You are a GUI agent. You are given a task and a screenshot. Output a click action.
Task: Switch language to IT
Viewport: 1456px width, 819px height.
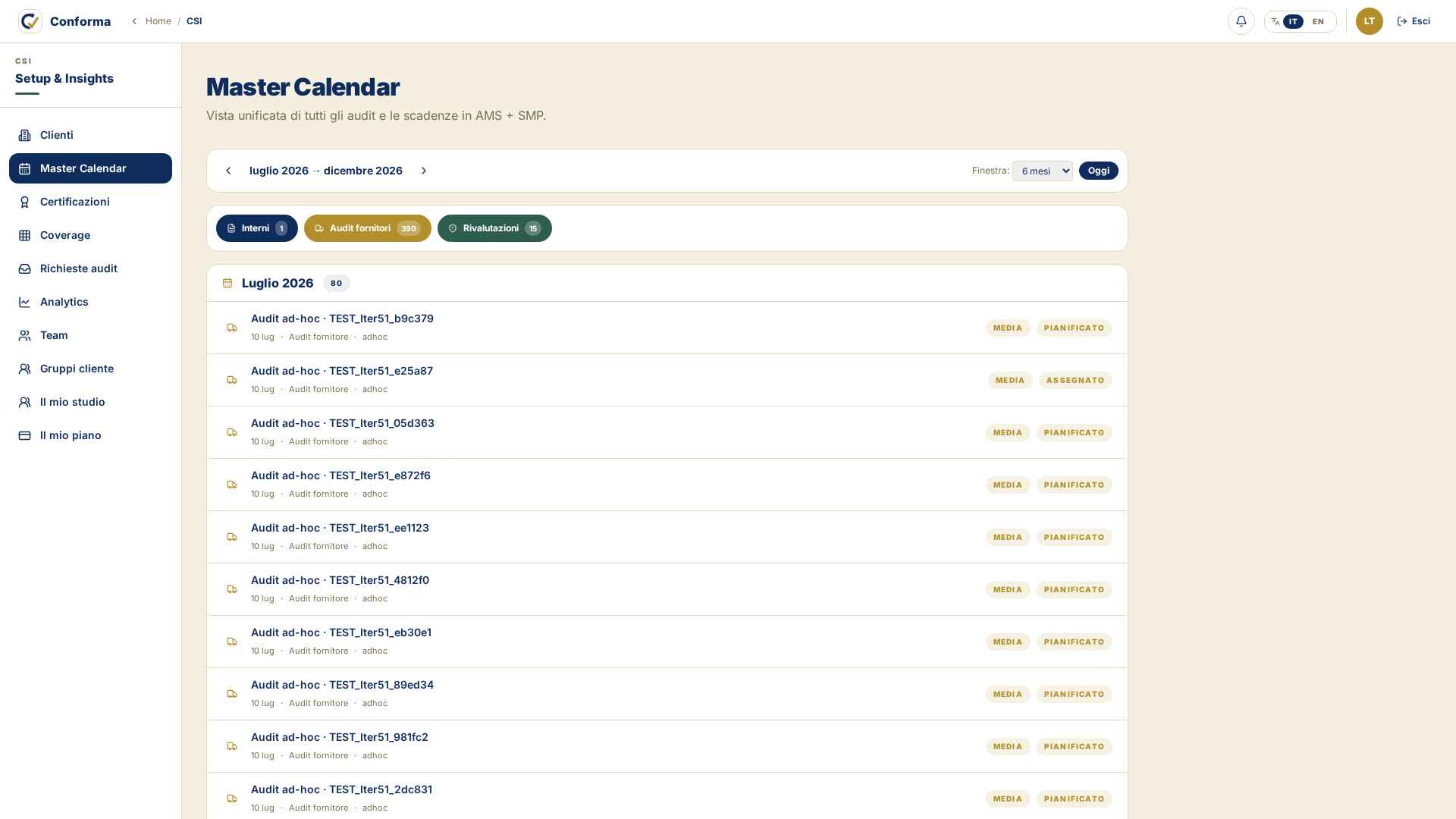pos(1293,21)
